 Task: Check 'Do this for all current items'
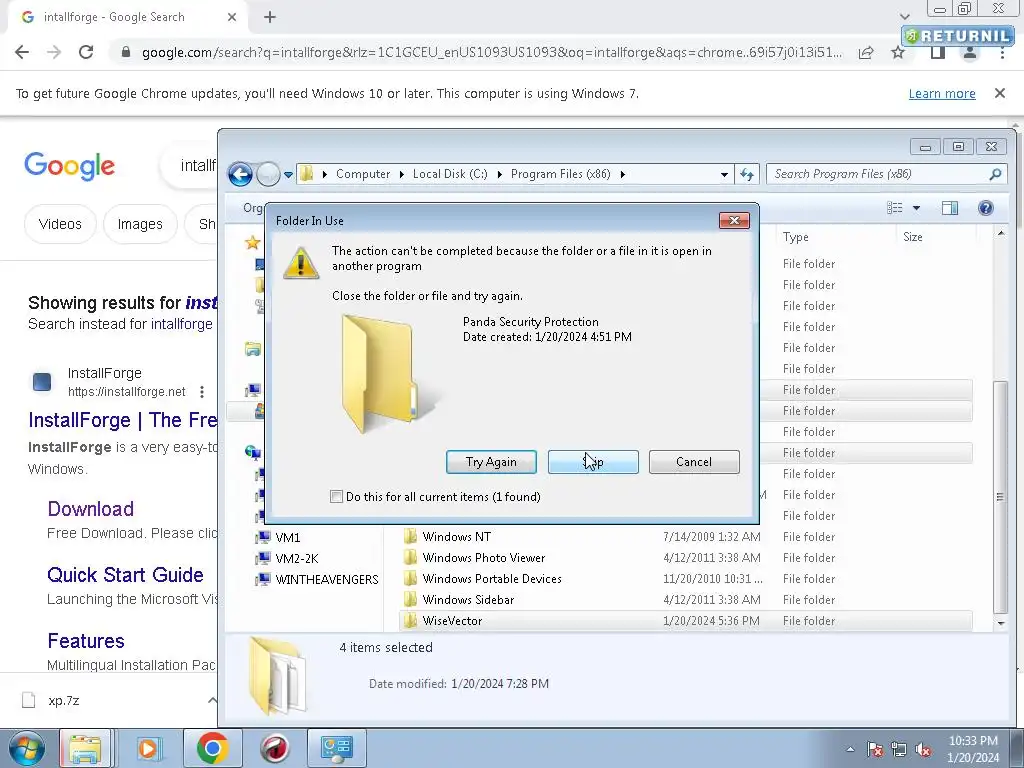tap(336, 496)
